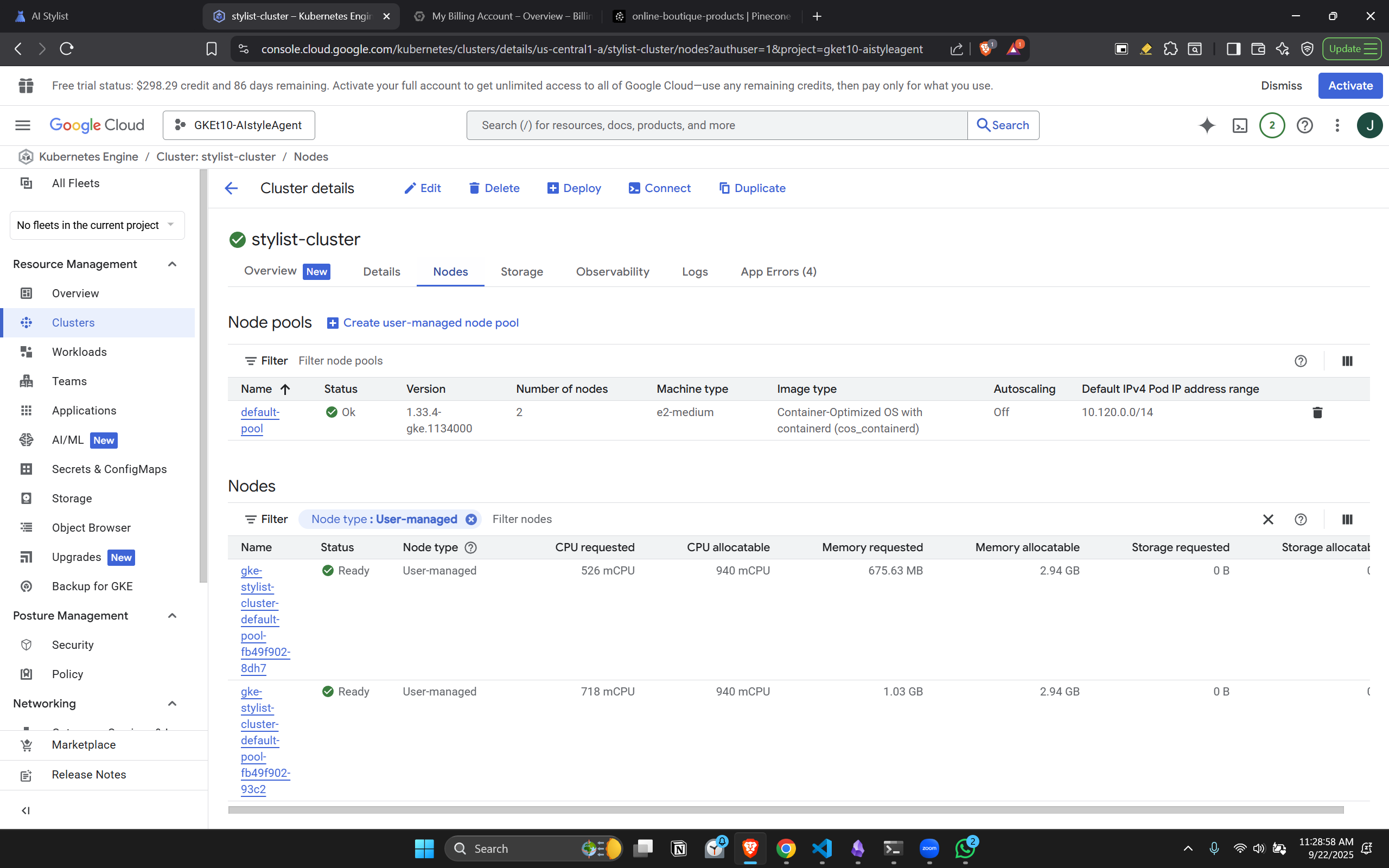Switch to the Storage tab
1389x868 pixels.
point(521,272)
